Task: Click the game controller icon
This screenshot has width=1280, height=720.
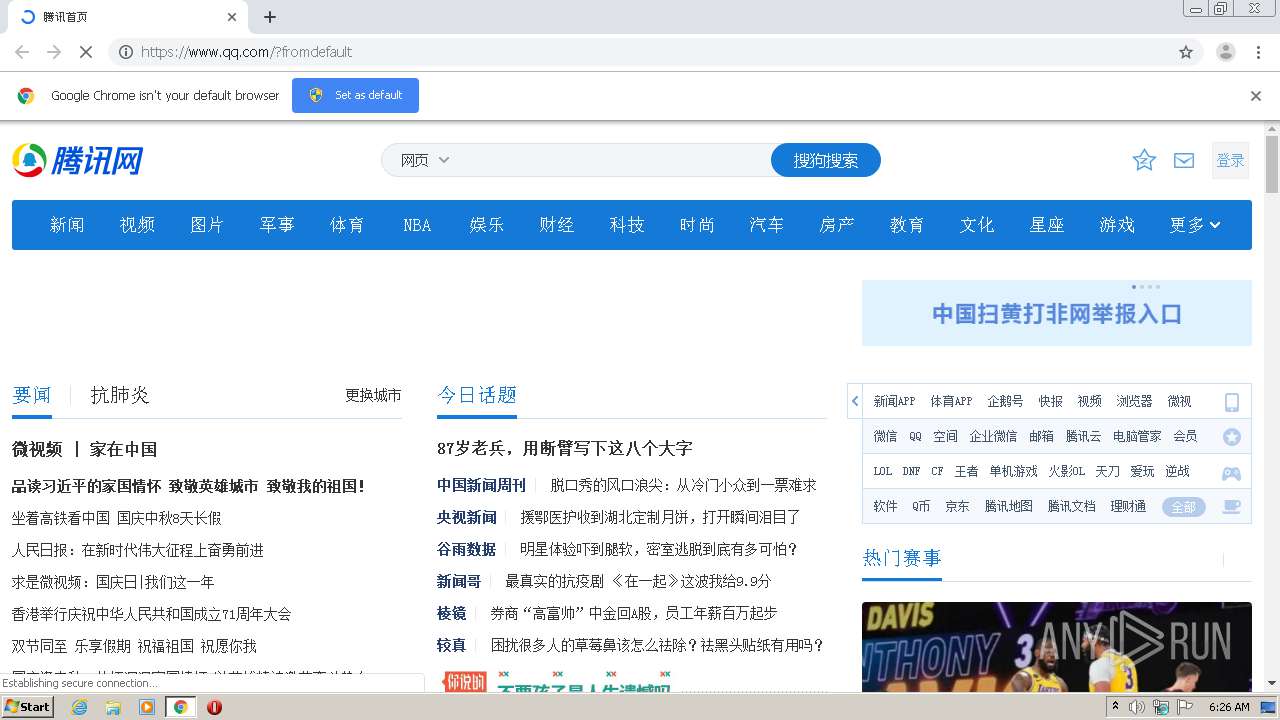Action: tap(1232, 472)
